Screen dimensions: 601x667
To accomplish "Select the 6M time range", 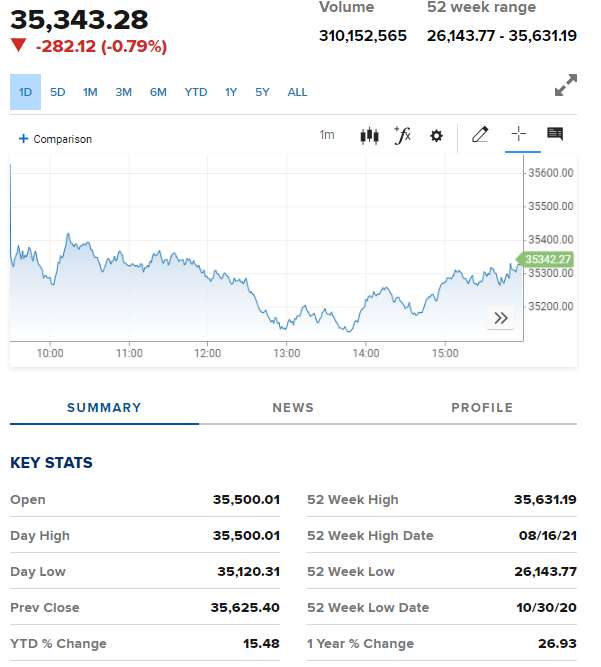I will (158, 92).
